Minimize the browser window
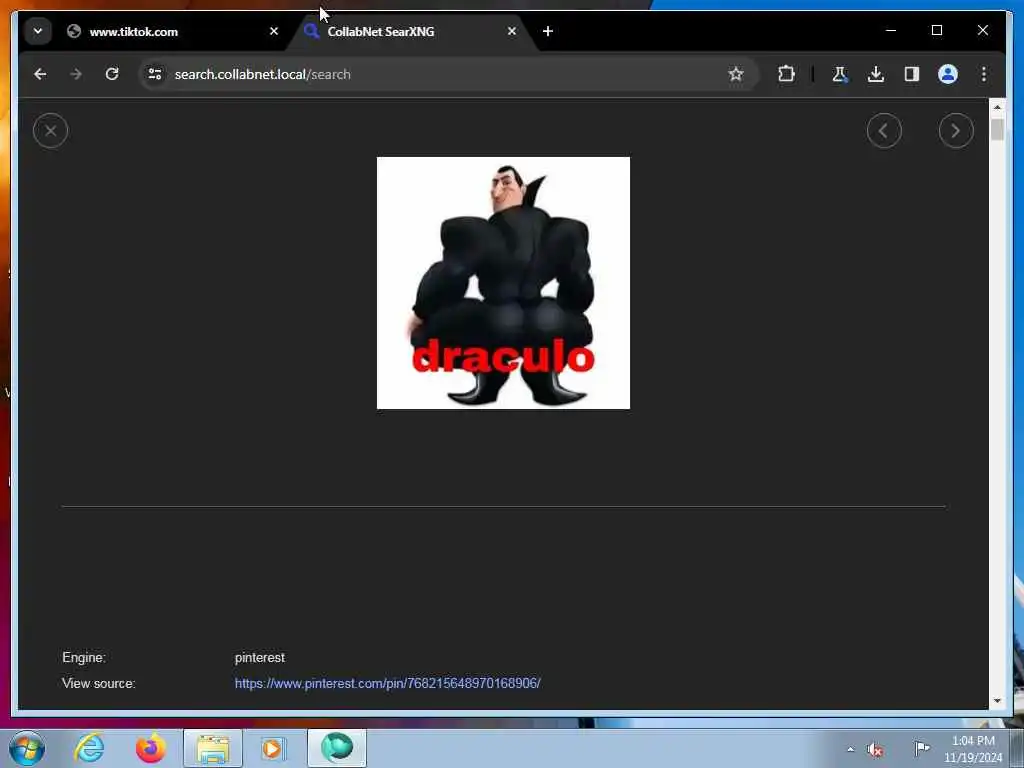The image size is (1024, 768). click(891, 30)
